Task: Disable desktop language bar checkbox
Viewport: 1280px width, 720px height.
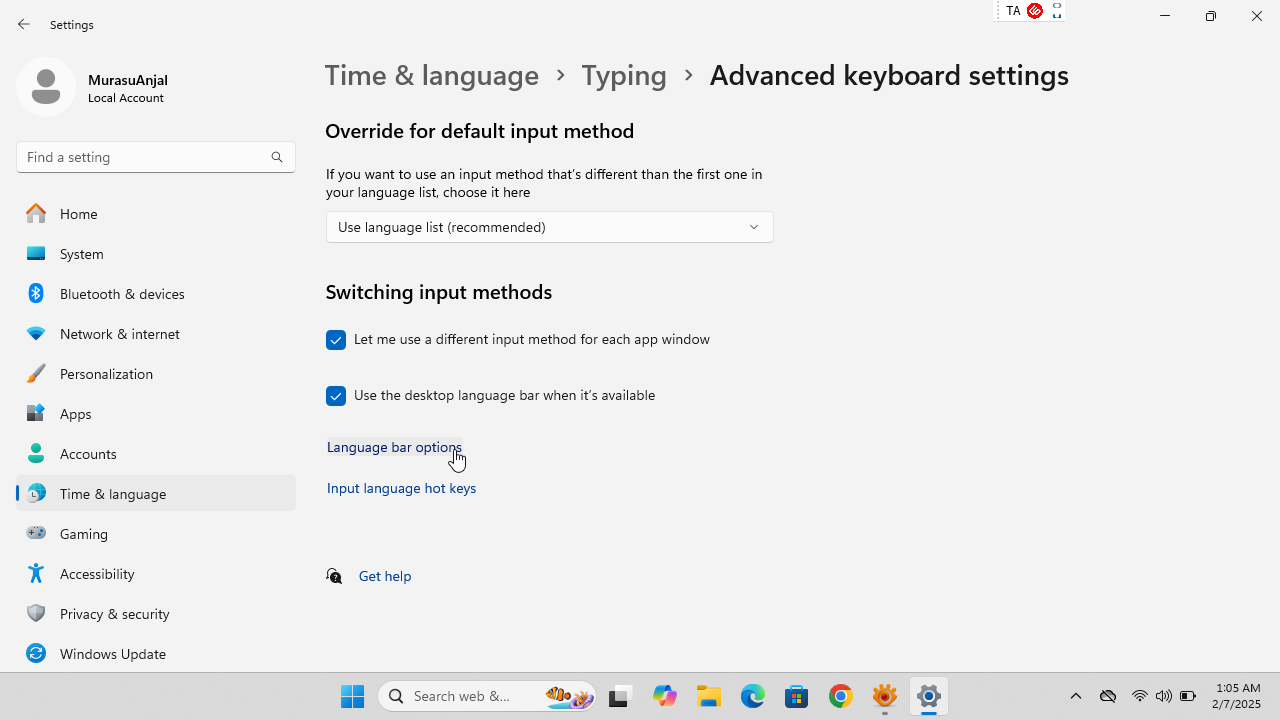Action: (336, 396)
